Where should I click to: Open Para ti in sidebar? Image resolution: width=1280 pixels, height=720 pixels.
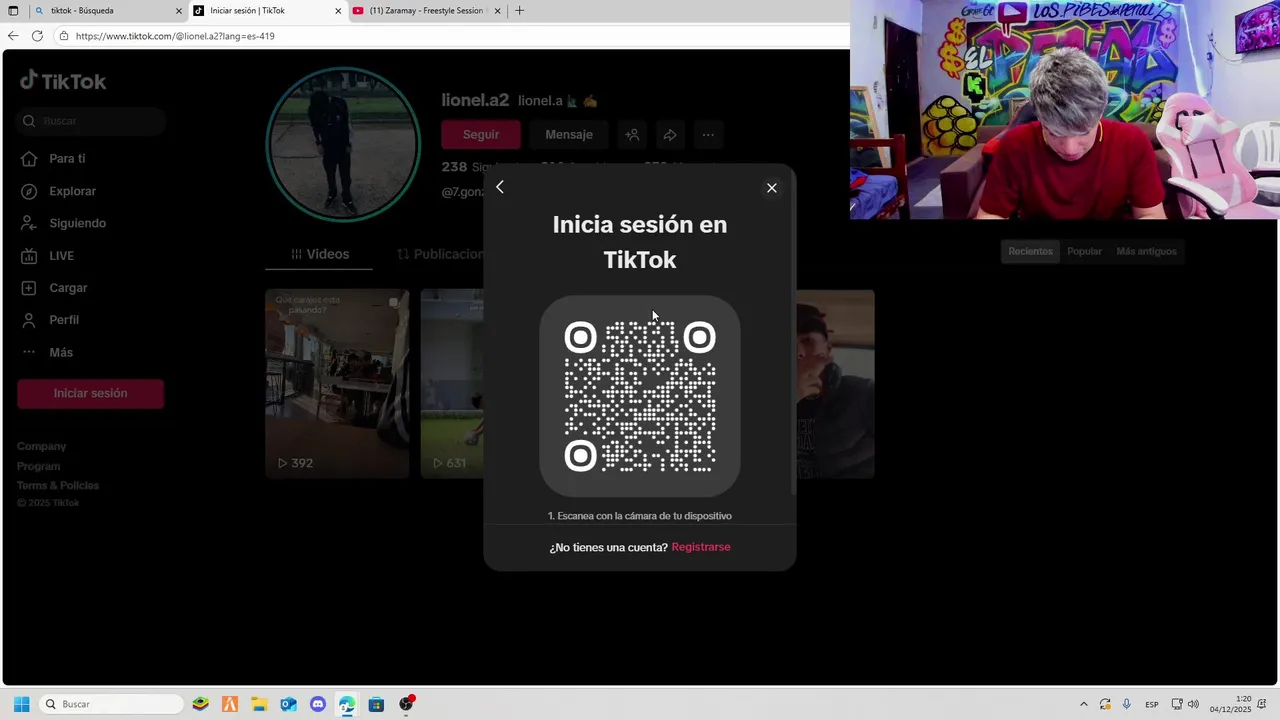coord(67,159)
